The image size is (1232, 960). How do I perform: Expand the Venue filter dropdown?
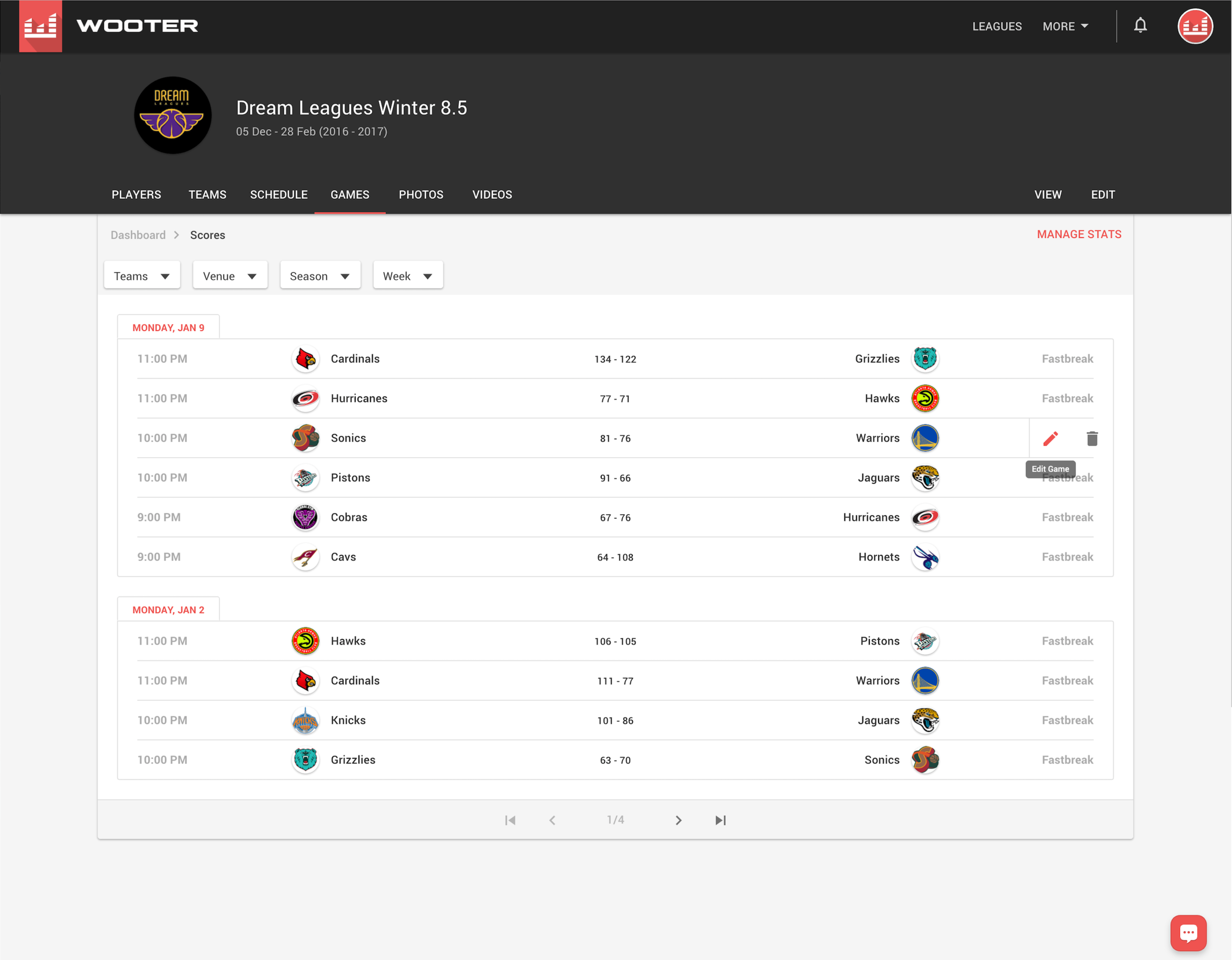[230, 276]
